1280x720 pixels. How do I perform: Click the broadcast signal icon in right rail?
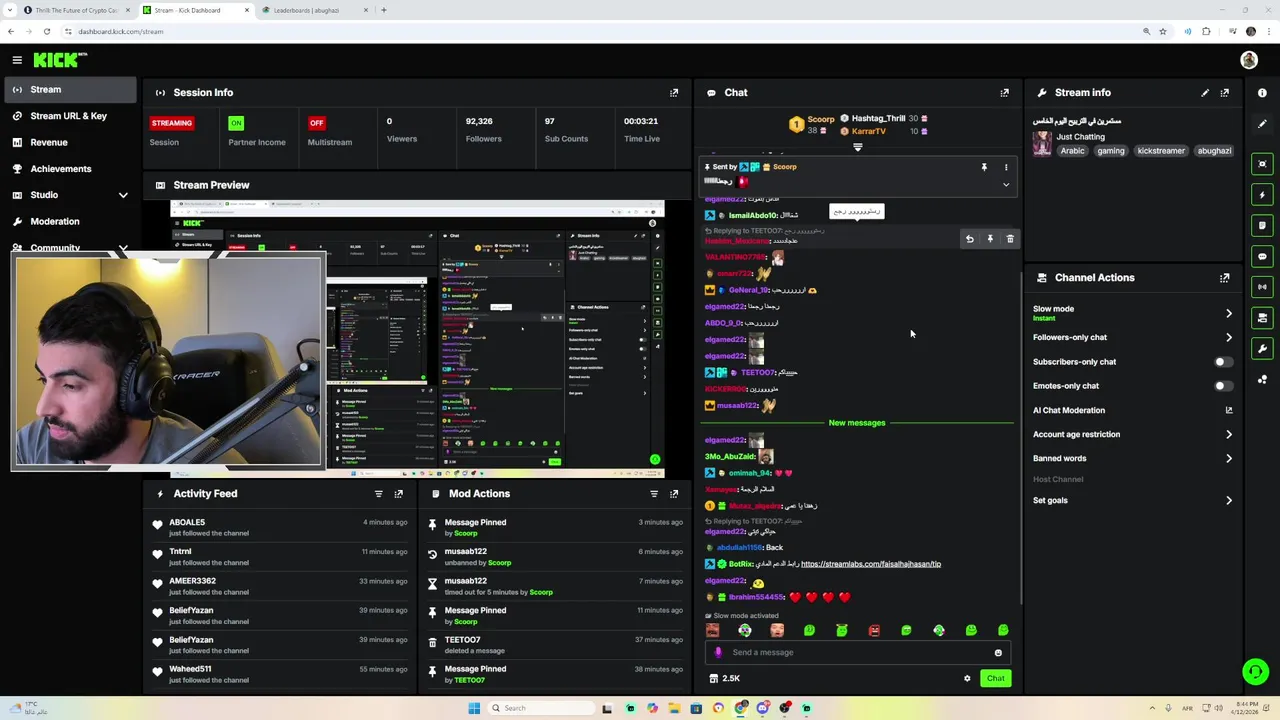(x=1262, y=287)
